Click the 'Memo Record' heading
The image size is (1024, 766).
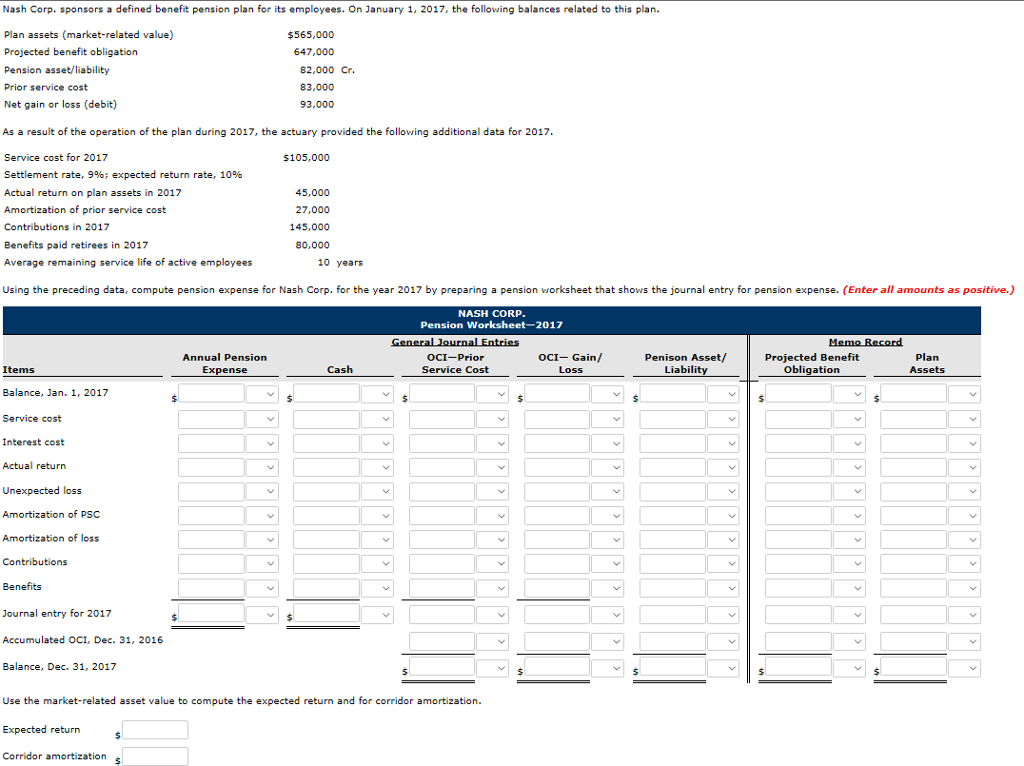point(865,342)
